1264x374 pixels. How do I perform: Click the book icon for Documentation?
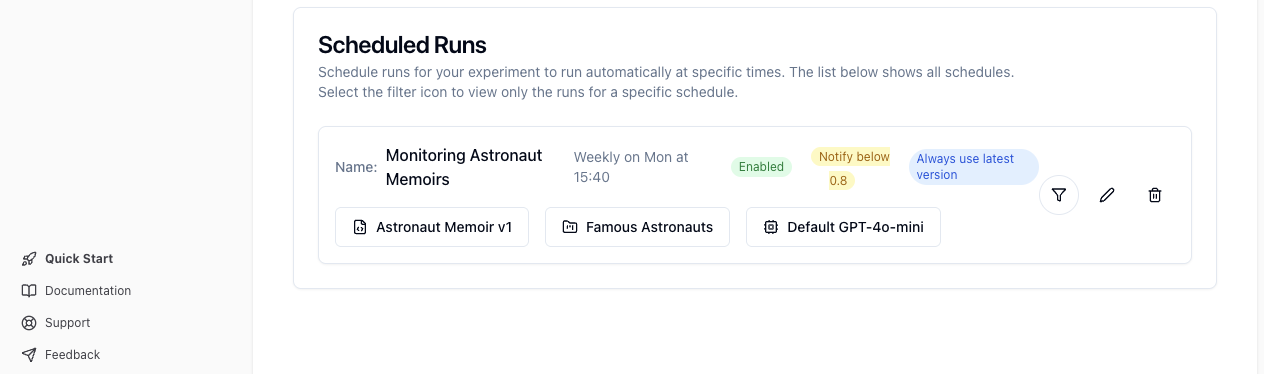point(29,291)
